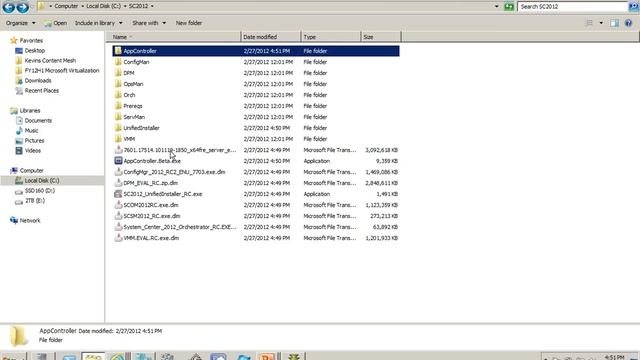Toggle the preview pane icon
The height and width of the screenshot is (360, 640).
coord(614,23)
